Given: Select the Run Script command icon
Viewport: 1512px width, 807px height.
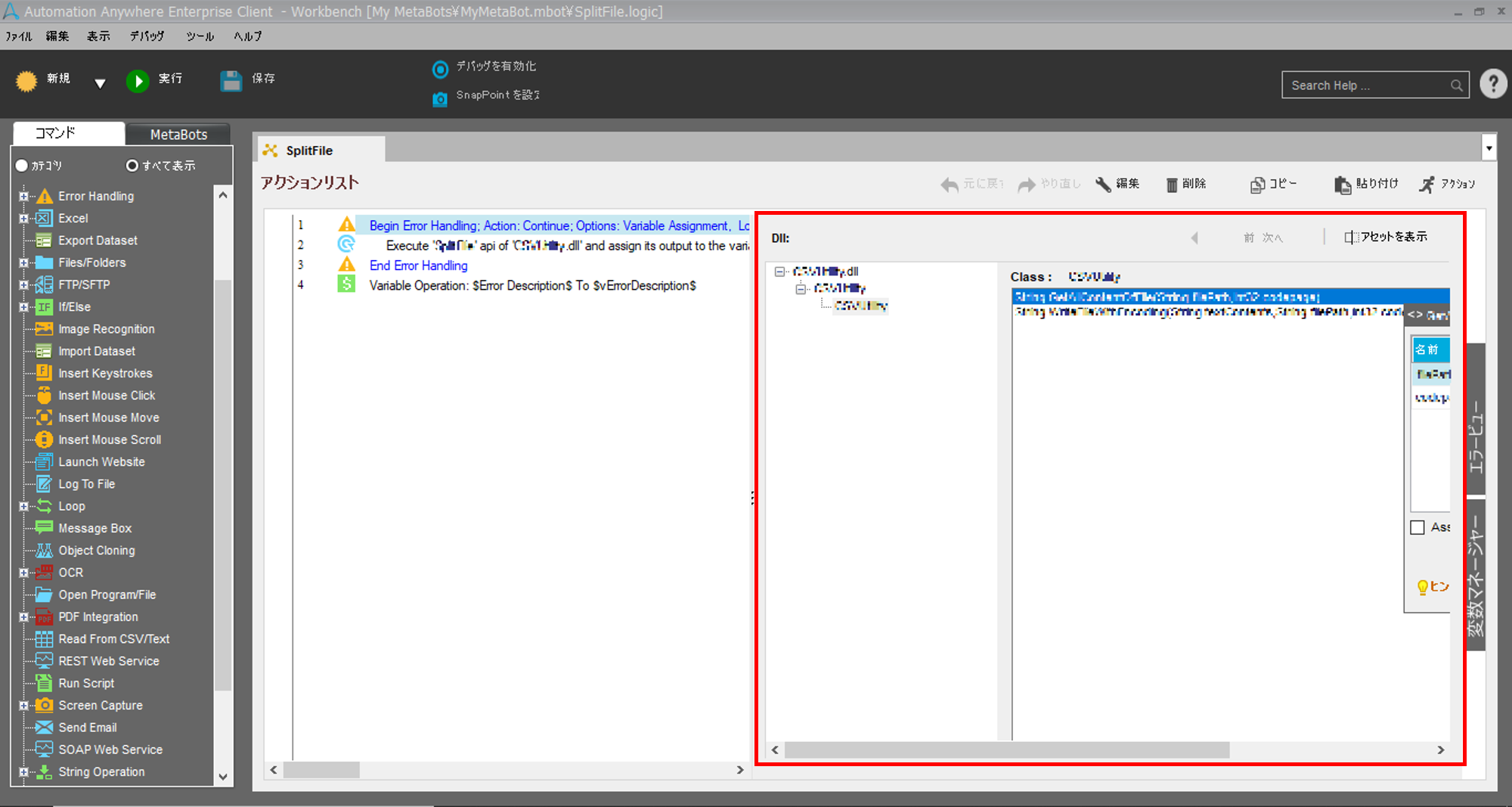Looking at the screenshot, I should pyautogui.click(x=44, y=683).
